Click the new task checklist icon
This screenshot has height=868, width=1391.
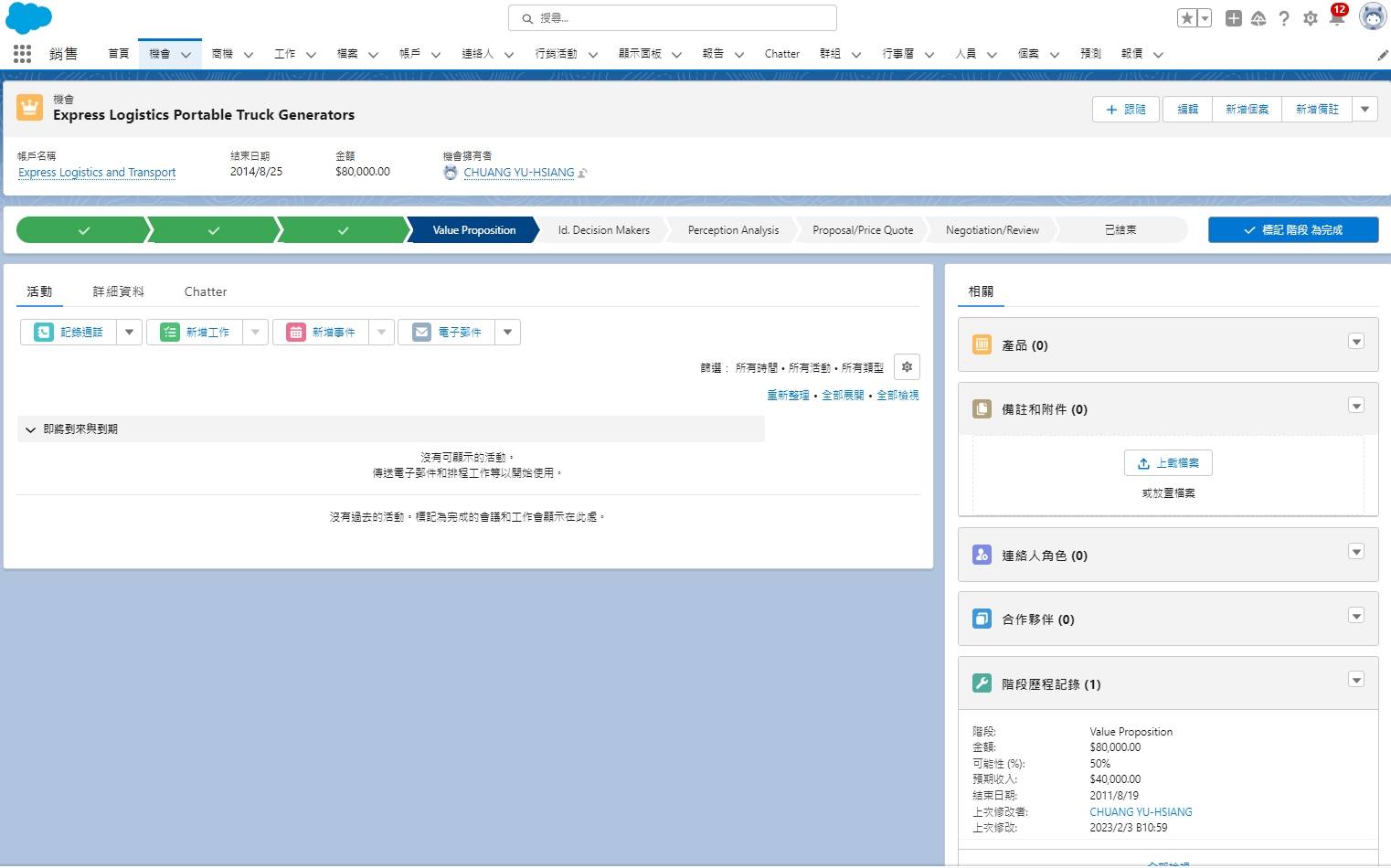170,333
